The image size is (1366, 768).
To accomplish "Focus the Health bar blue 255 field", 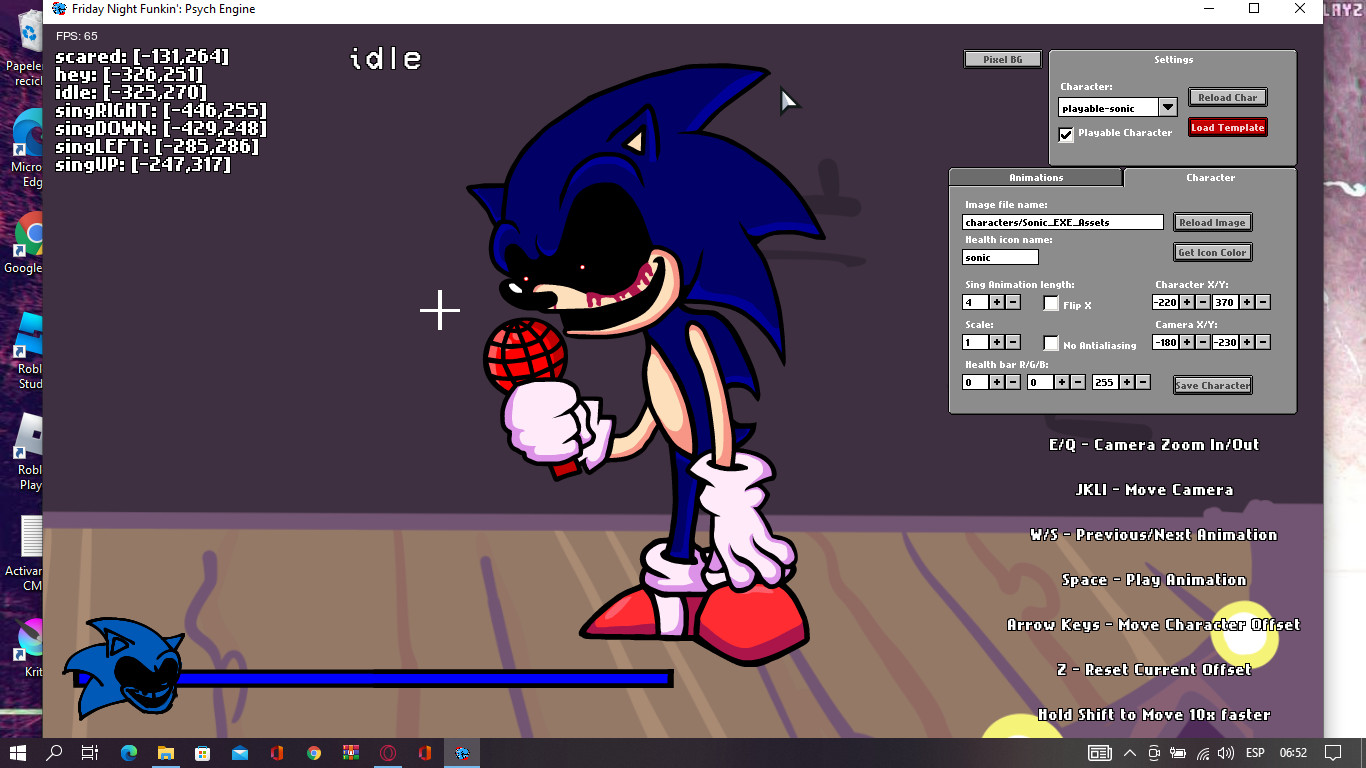I will [x=1105, y=382].
